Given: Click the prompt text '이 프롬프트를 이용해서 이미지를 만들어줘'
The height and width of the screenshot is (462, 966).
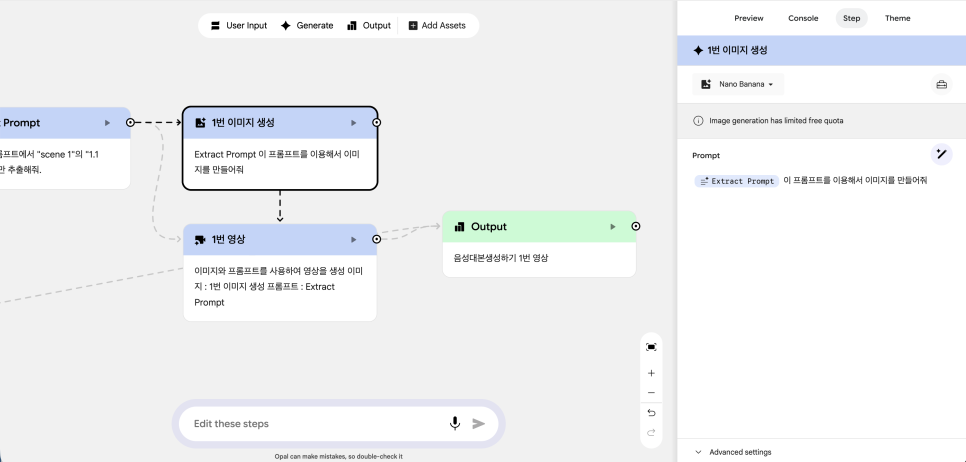Looking at the screenshot, I should point(854,180).
